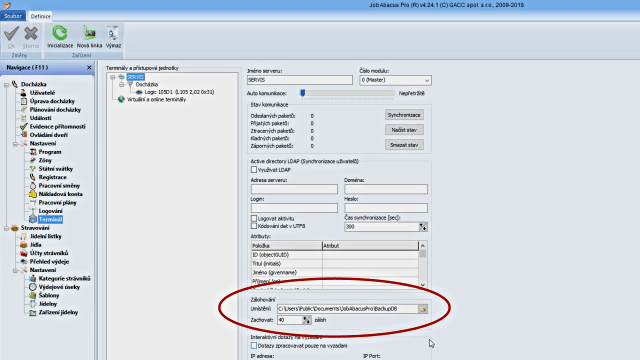This screenshot has height=360, width=640.
Task: Select Terminál in navigation tree
Action: tap(50, 220)
